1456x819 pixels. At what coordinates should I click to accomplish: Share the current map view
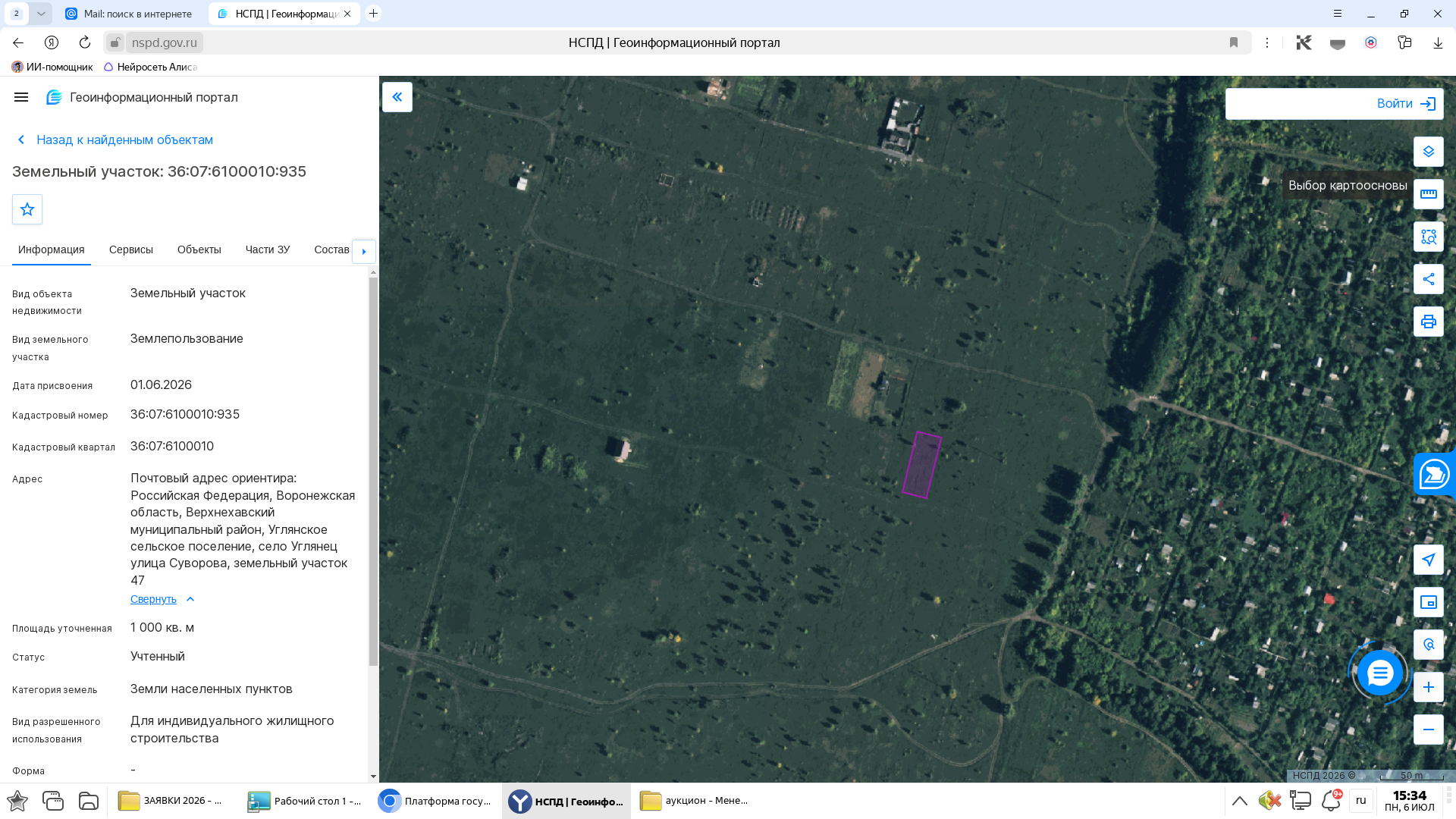tap(1429, 279)
